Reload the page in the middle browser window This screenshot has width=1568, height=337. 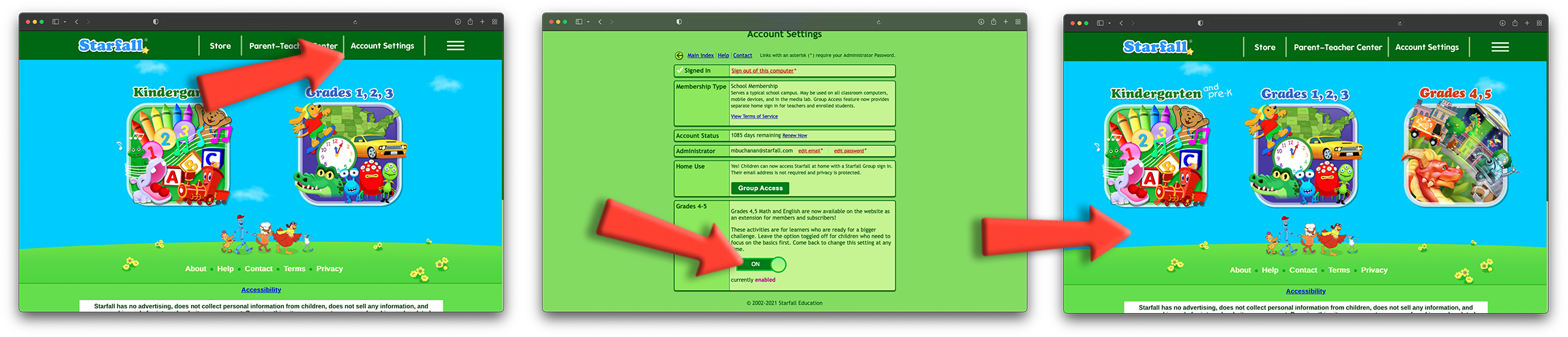pyautogui.click(x=878, y=22)
